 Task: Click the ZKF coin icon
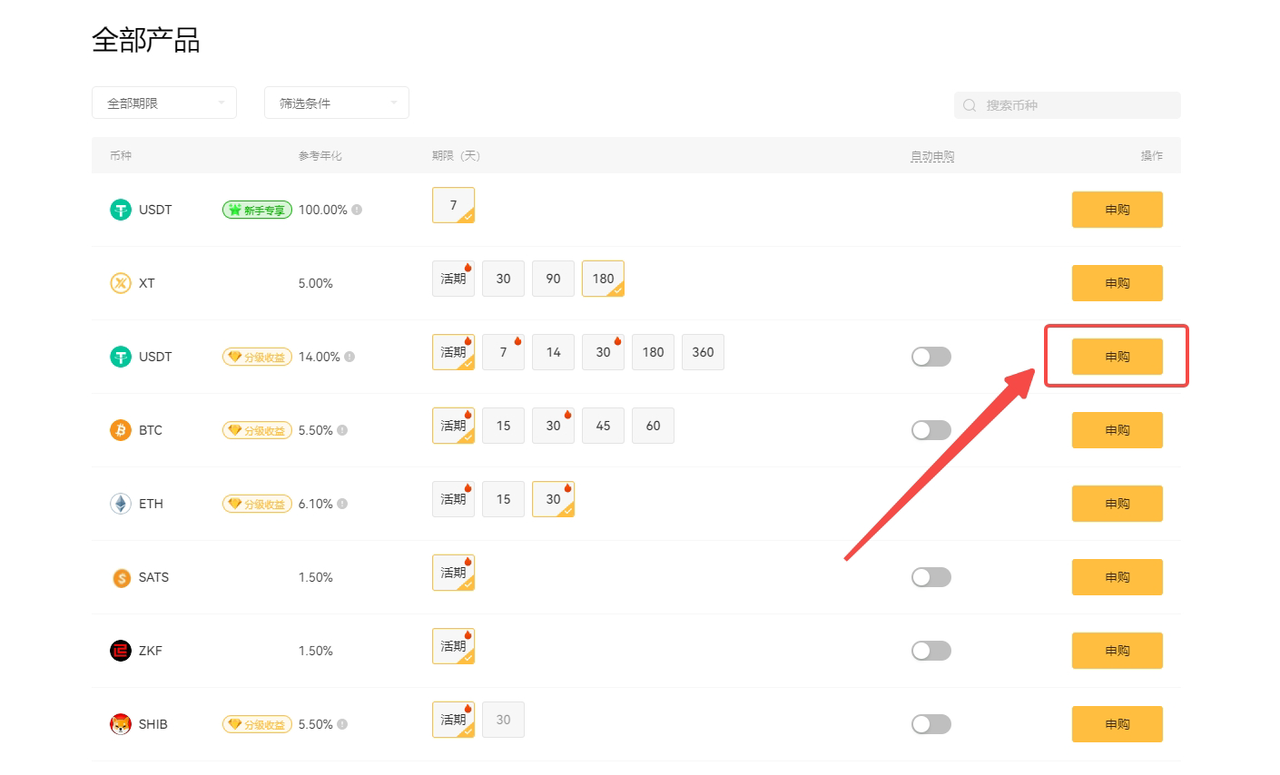(120, 651)
